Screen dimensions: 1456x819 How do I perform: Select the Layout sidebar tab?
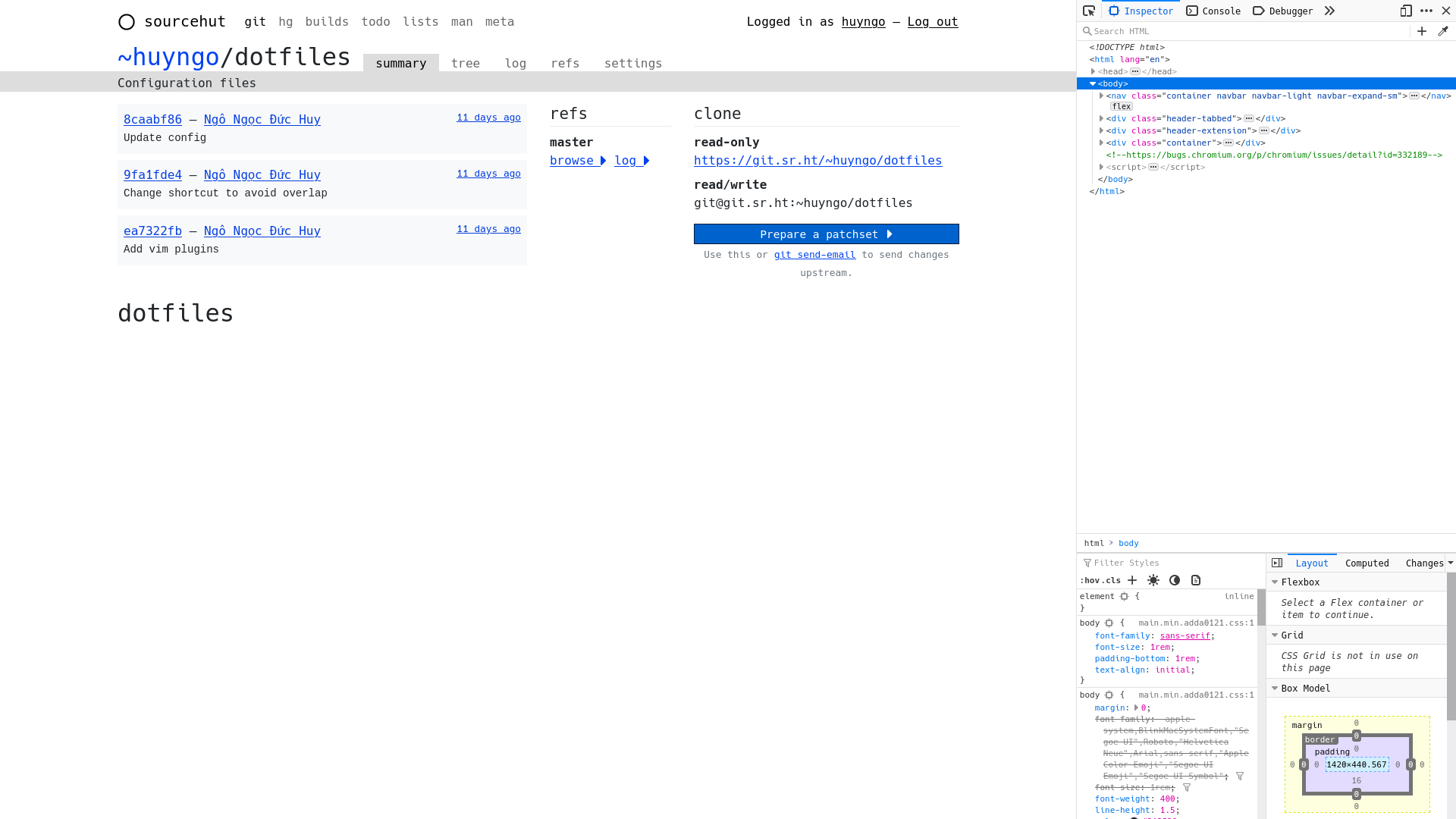1312,563
